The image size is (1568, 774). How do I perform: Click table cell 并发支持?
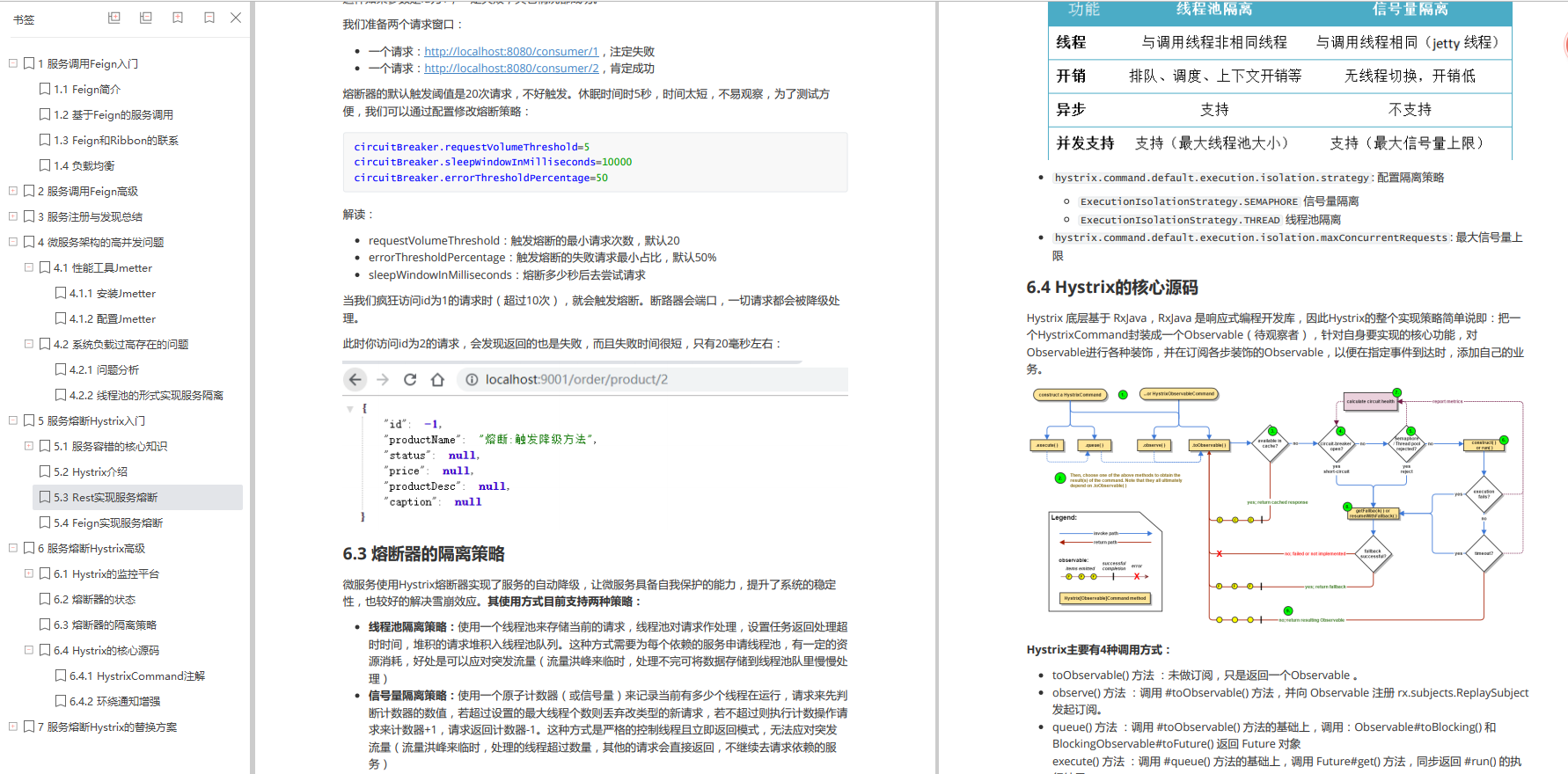point(1085,142)
